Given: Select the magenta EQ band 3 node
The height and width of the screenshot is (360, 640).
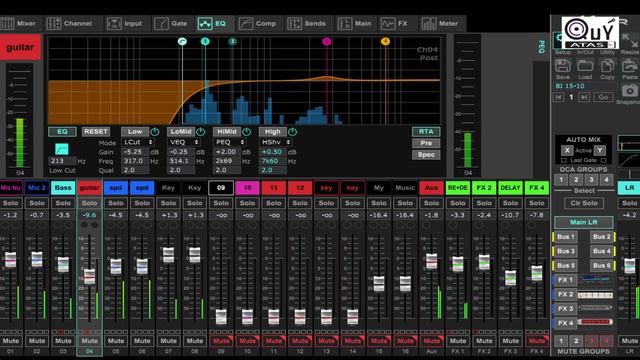Looking at the screenshot, I should click(x=327, y=41).
